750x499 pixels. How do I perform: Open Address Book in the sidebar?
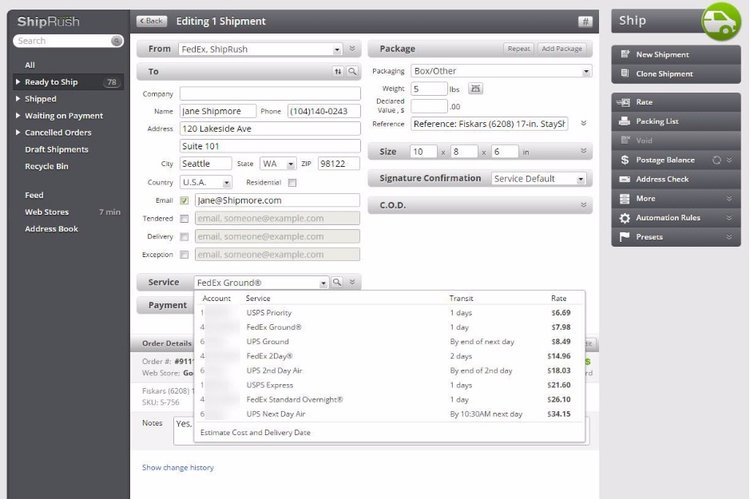[x=51, y=229]
